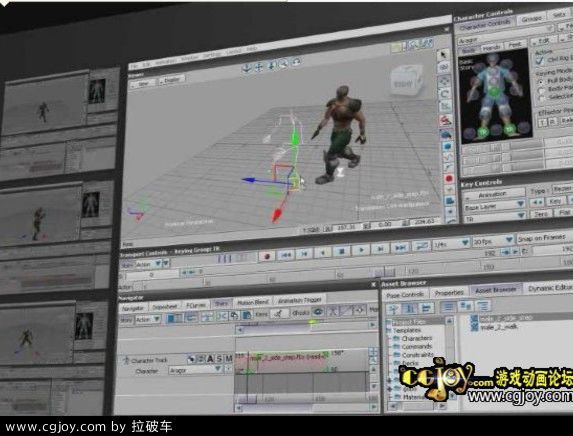Click the view cube in the viewport

point(406,81)
